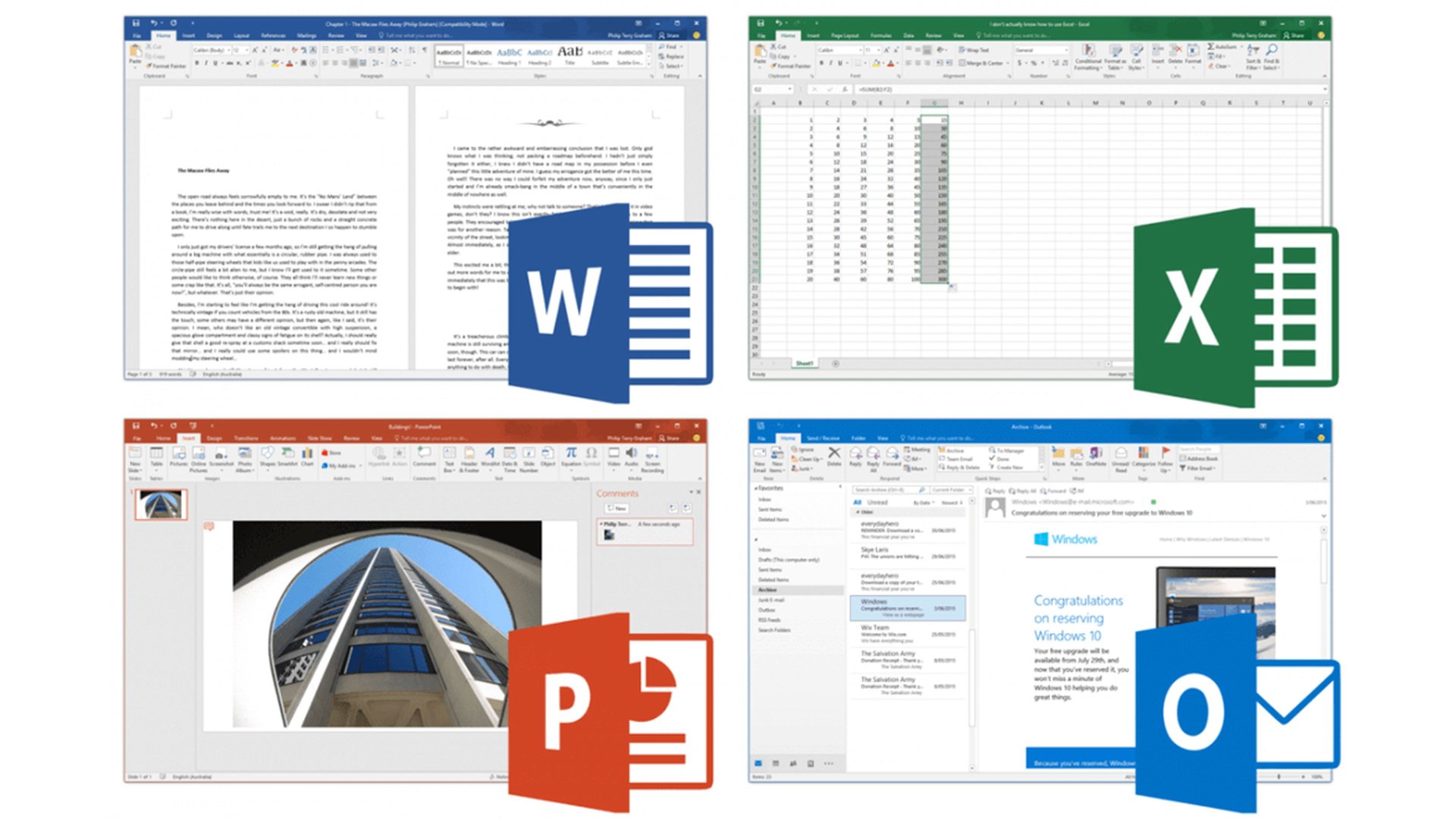Click SmartArt in the PowerPoint ribbon

tap(287, 457)
